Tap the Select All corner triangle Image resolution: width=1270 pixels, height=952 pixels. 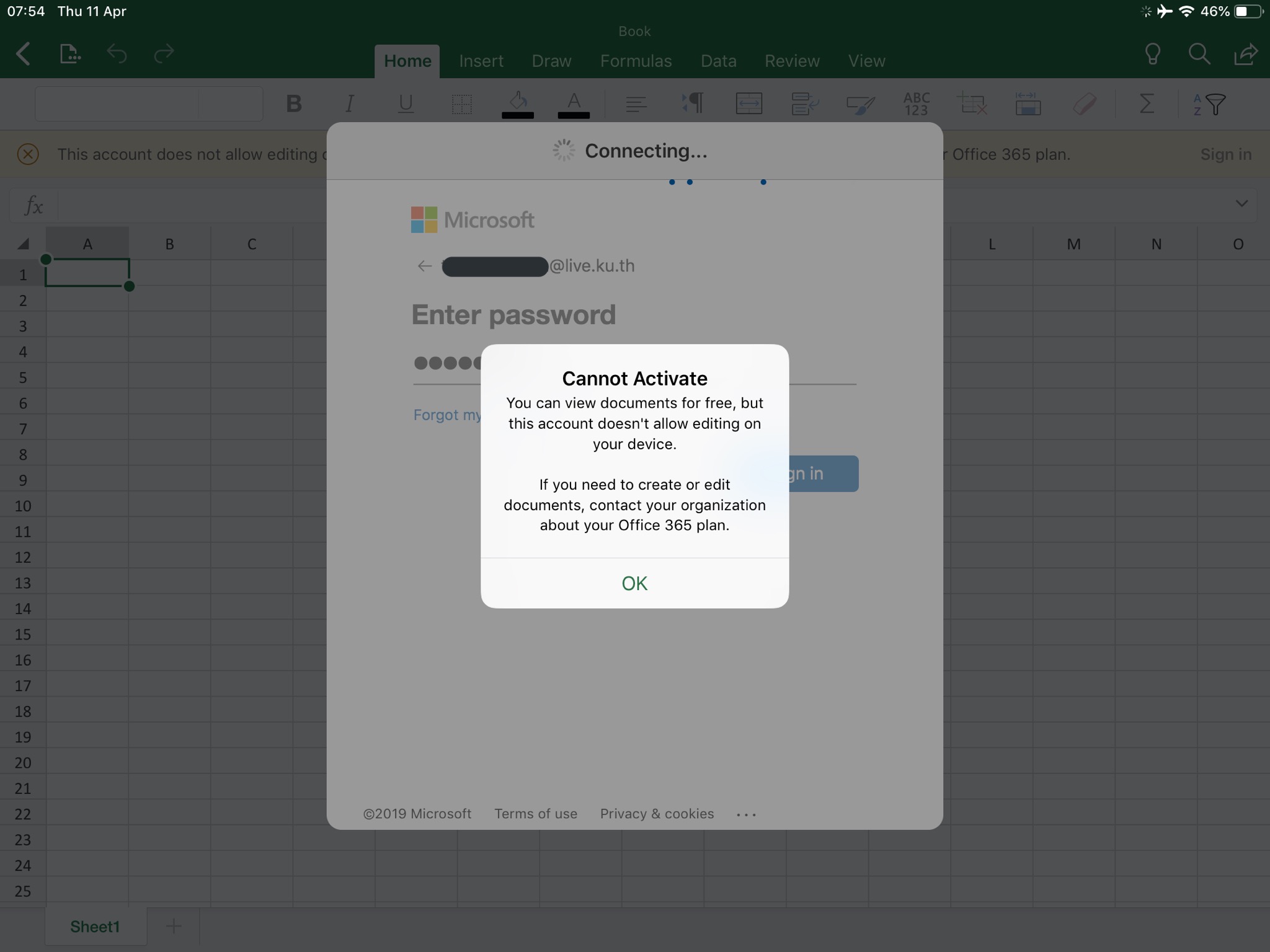point(23,244)
